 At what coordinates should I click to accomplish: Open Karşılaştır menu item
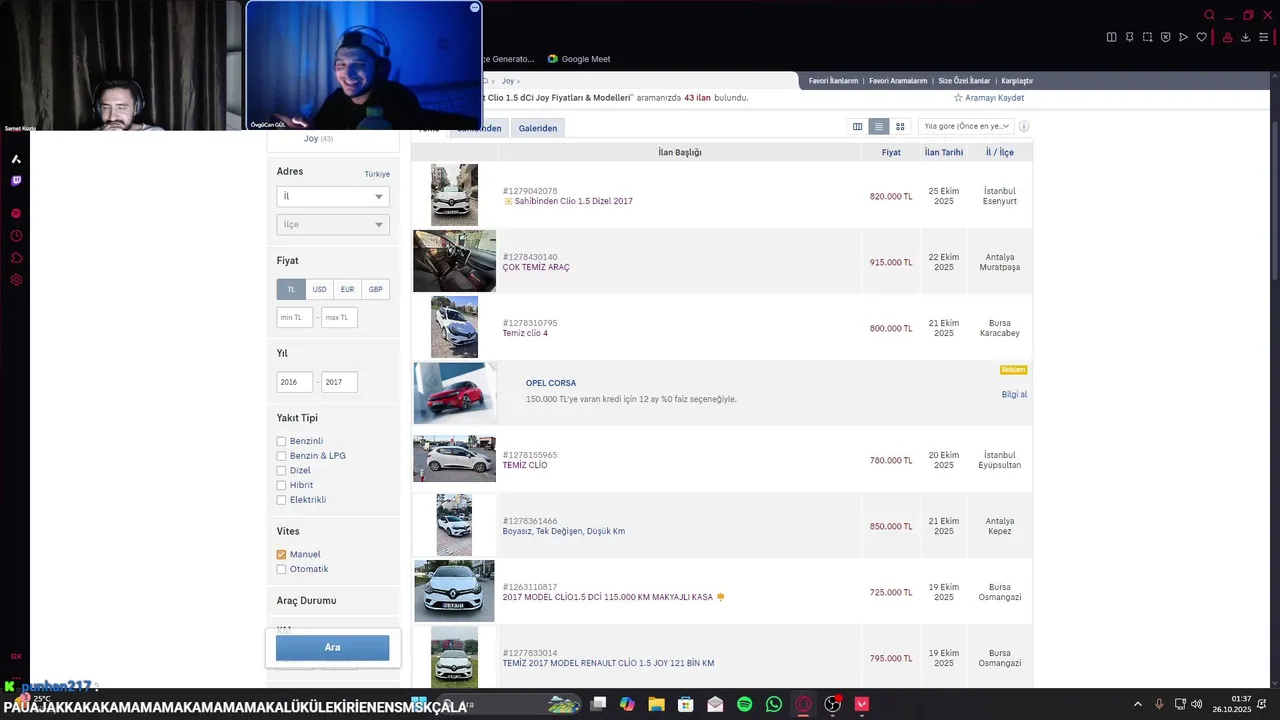[1017, 81]
